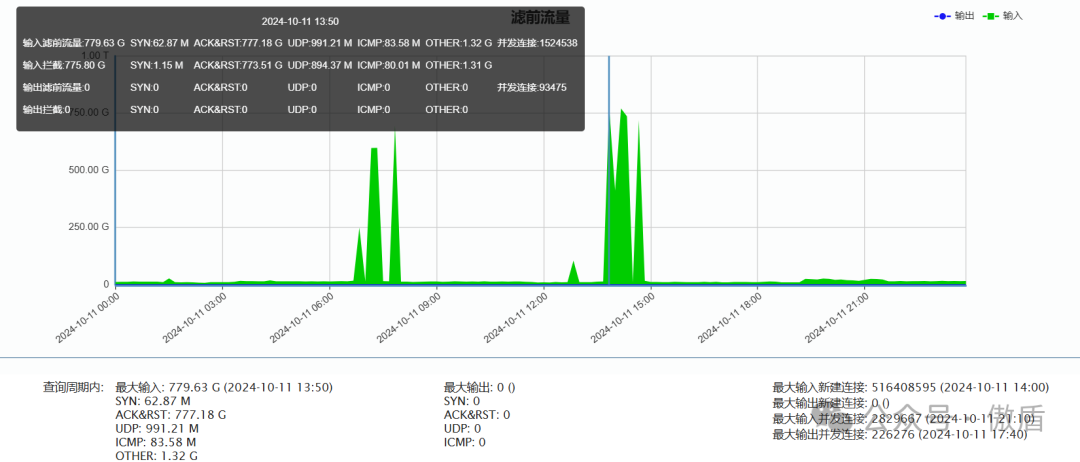Select tooltip value 输出滤前流量:0

pyautogui.click(x=56, y=87)
